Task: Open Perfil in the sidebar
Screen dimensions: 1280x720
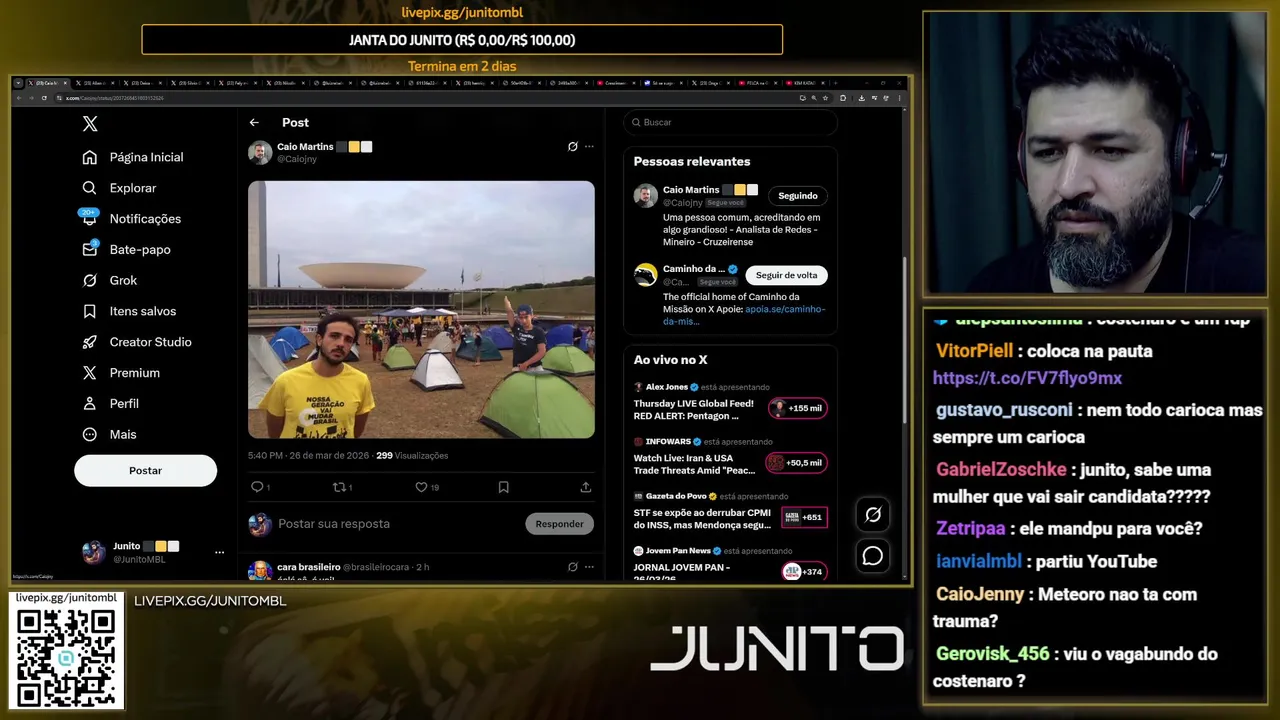Action: point(111,404)
